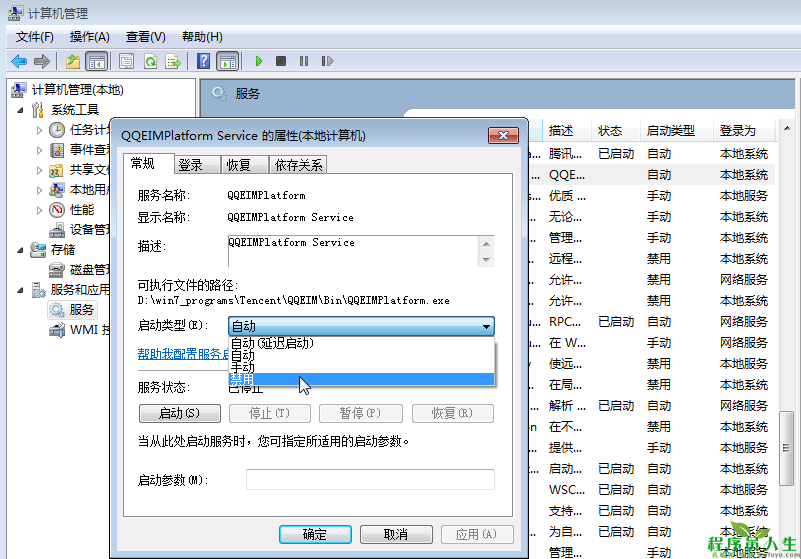Select the 共享文件夹 icon in tree
Viewport: 801px width, 559px height.
56,170
